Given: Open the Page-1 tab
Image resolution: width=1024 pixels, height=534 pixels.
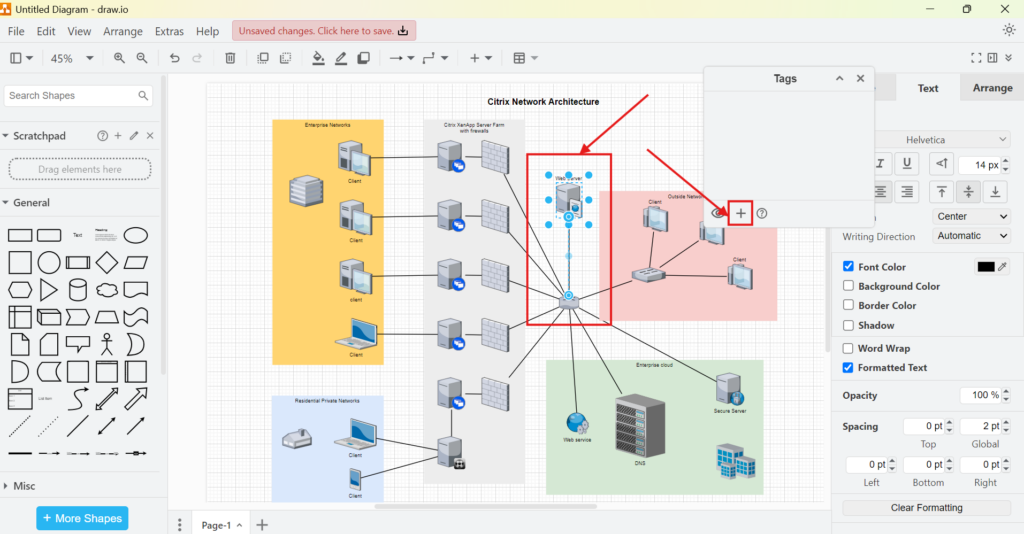Looking at the screenshot, I should (221, 525).
